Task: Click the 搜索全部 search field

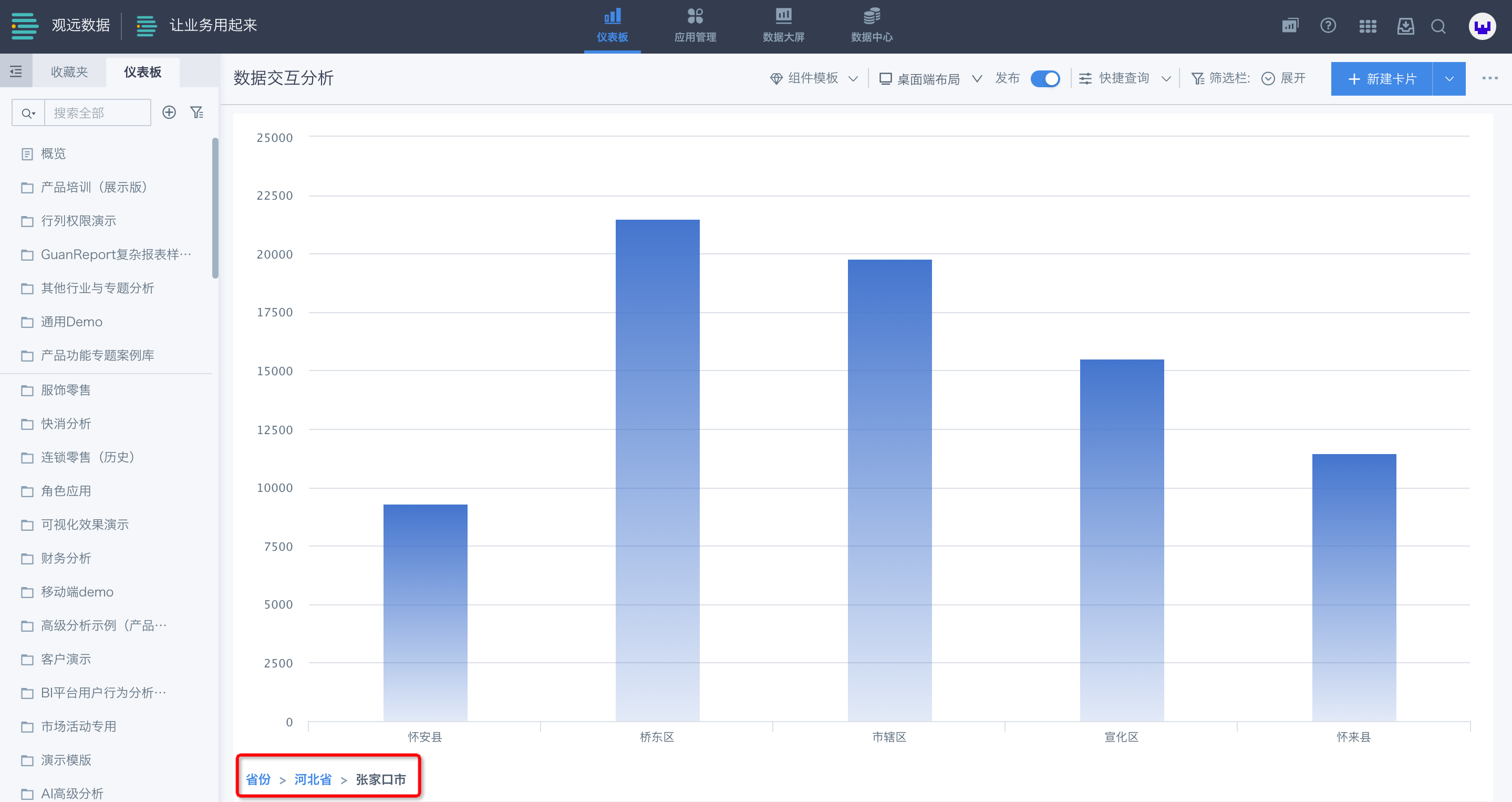Action: (97, 112)
